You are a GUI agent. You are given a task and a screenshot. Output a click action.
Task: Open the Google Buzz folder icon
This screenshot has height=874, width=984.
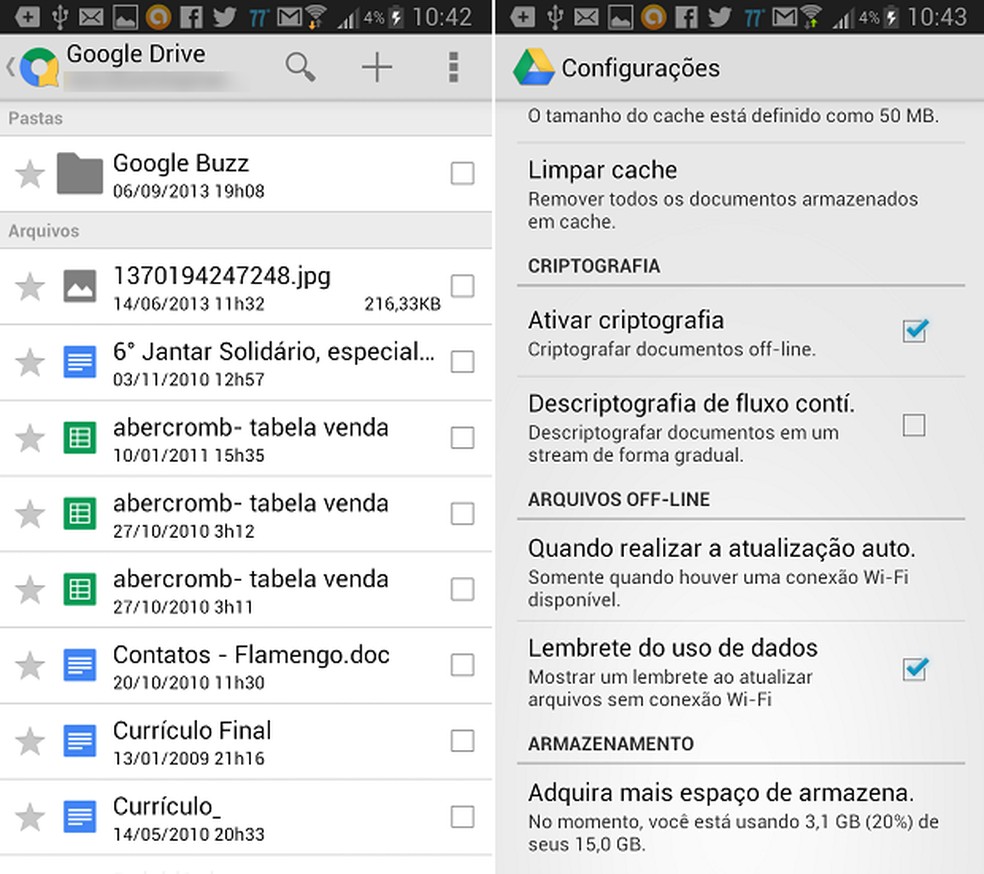[78, 171]
